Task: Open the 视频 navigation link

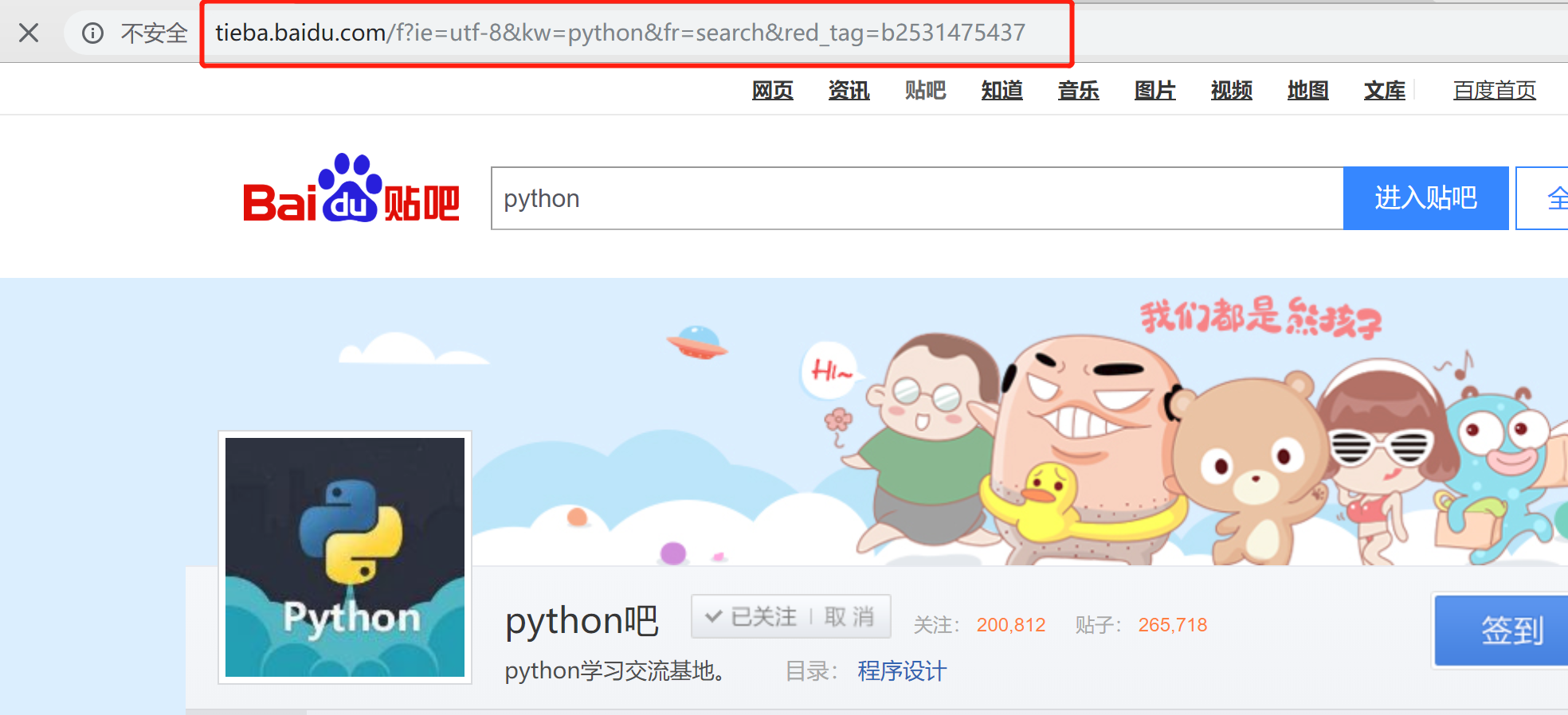Action: click(1232, 91)
